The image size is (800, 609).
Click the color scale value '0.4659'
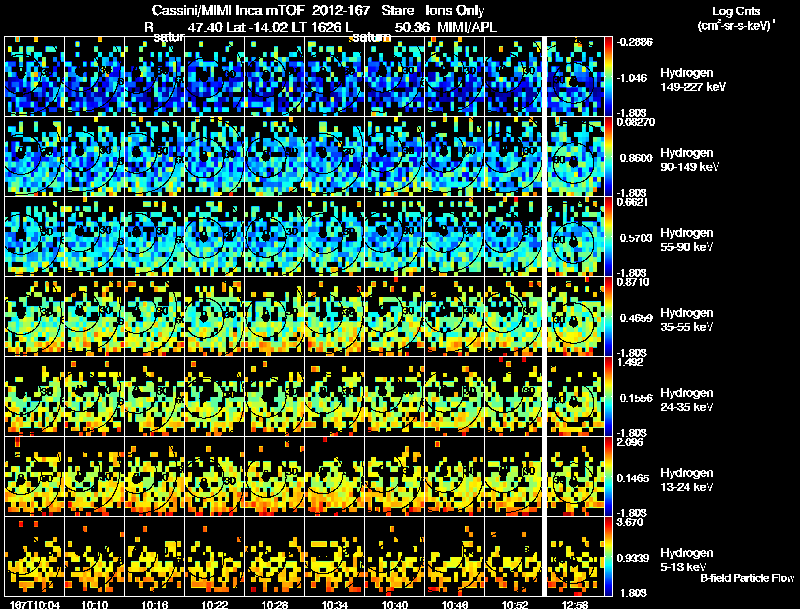(636, 318)
